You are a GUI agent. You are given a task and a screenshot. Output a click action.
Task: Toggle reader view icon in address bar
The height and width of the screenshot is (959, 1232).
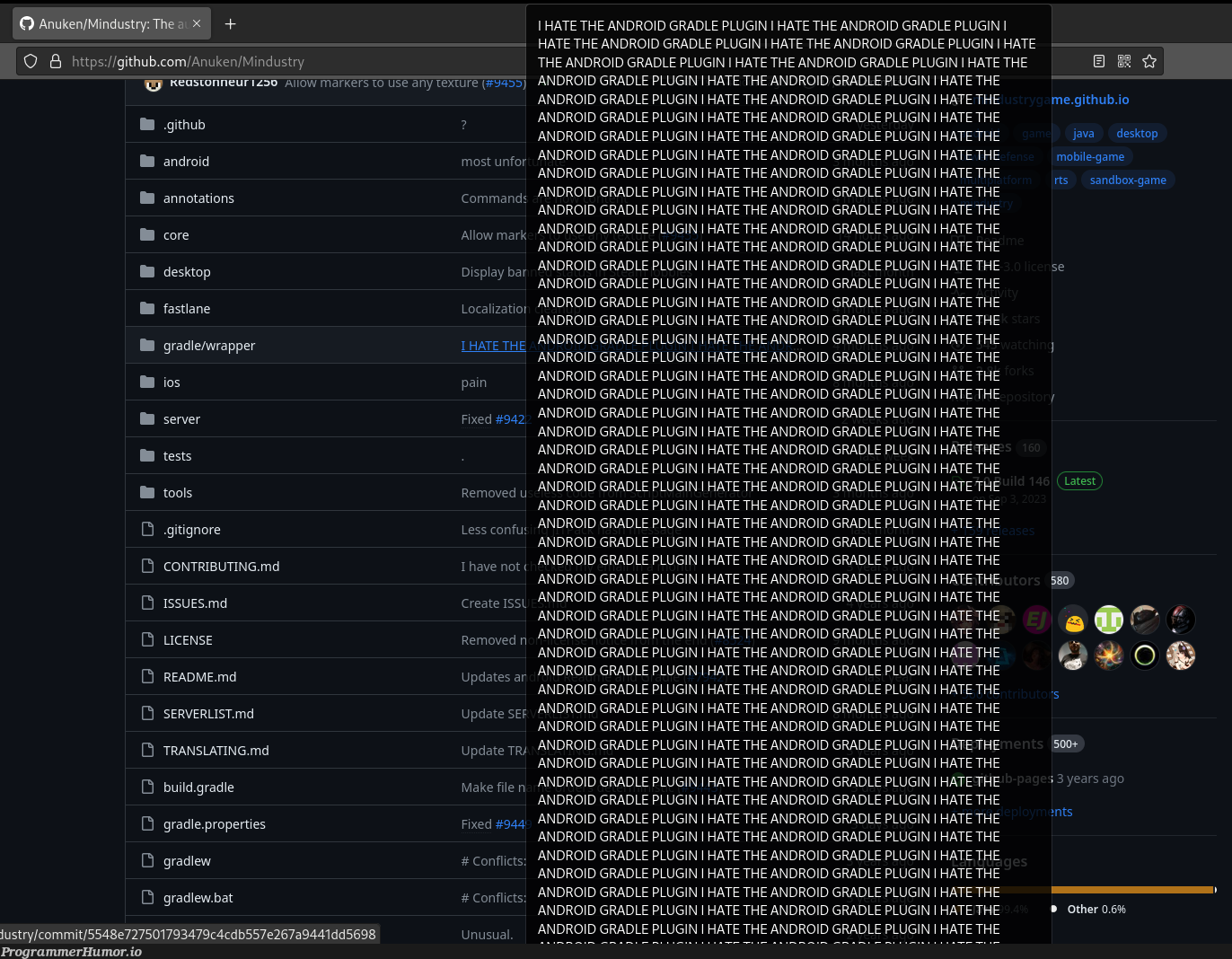[x=1098, y=61]
